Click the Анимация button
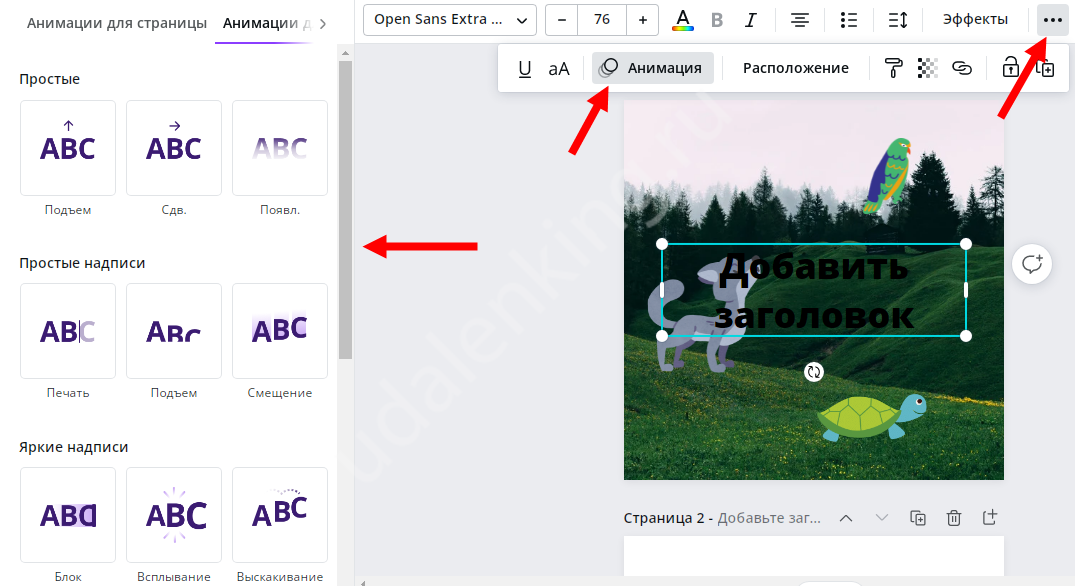 pyautogui.click(x=653, y=68)
